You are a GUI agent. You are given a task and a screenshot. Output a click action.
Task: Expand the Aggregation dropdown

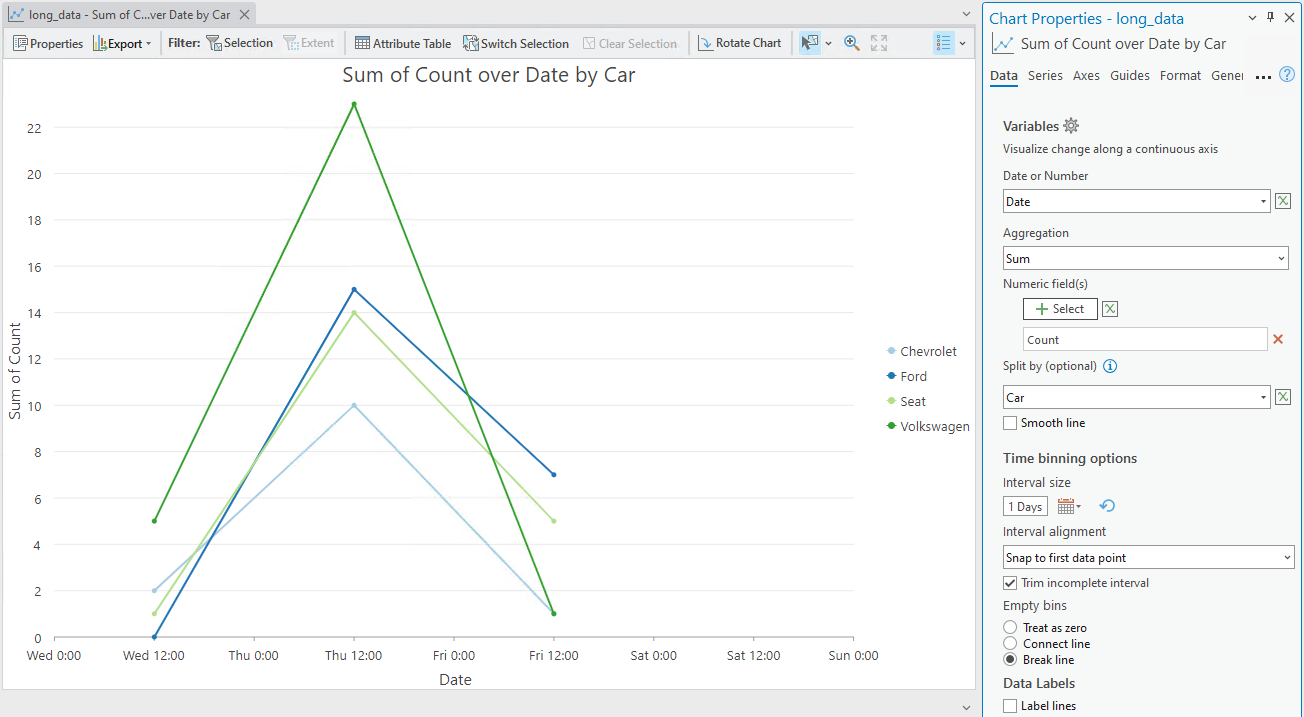[1145, 258]
